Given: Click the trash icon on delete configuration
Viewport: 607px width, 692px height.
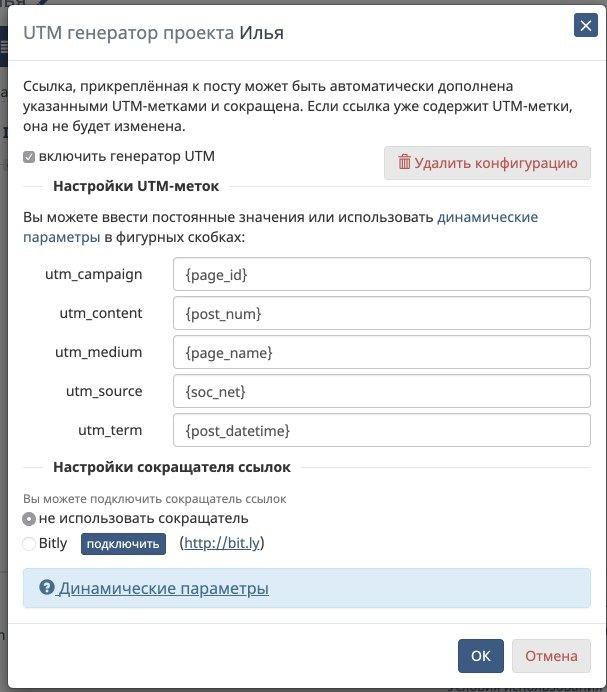Looking at the screenshot, I should (404, 162).
